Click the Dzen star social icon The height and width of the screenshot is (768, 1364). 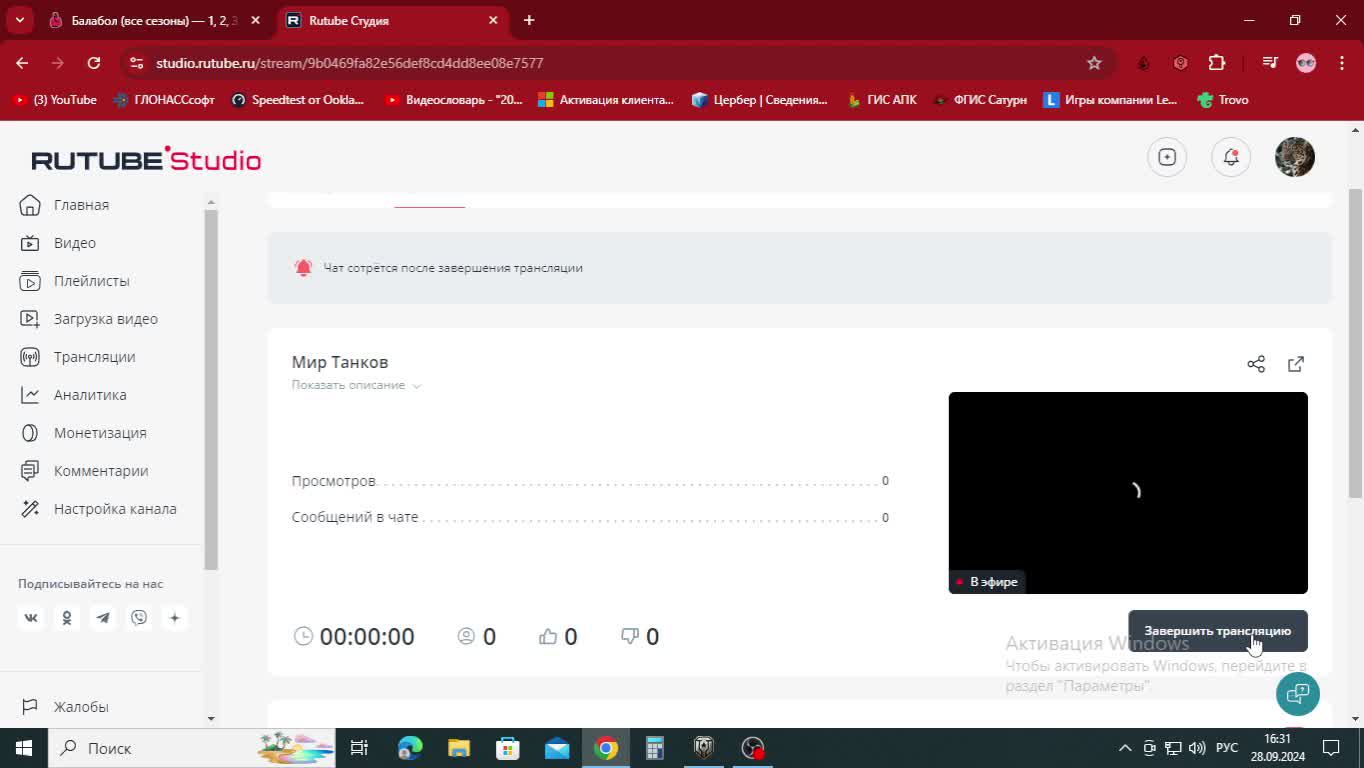(175, 618)
